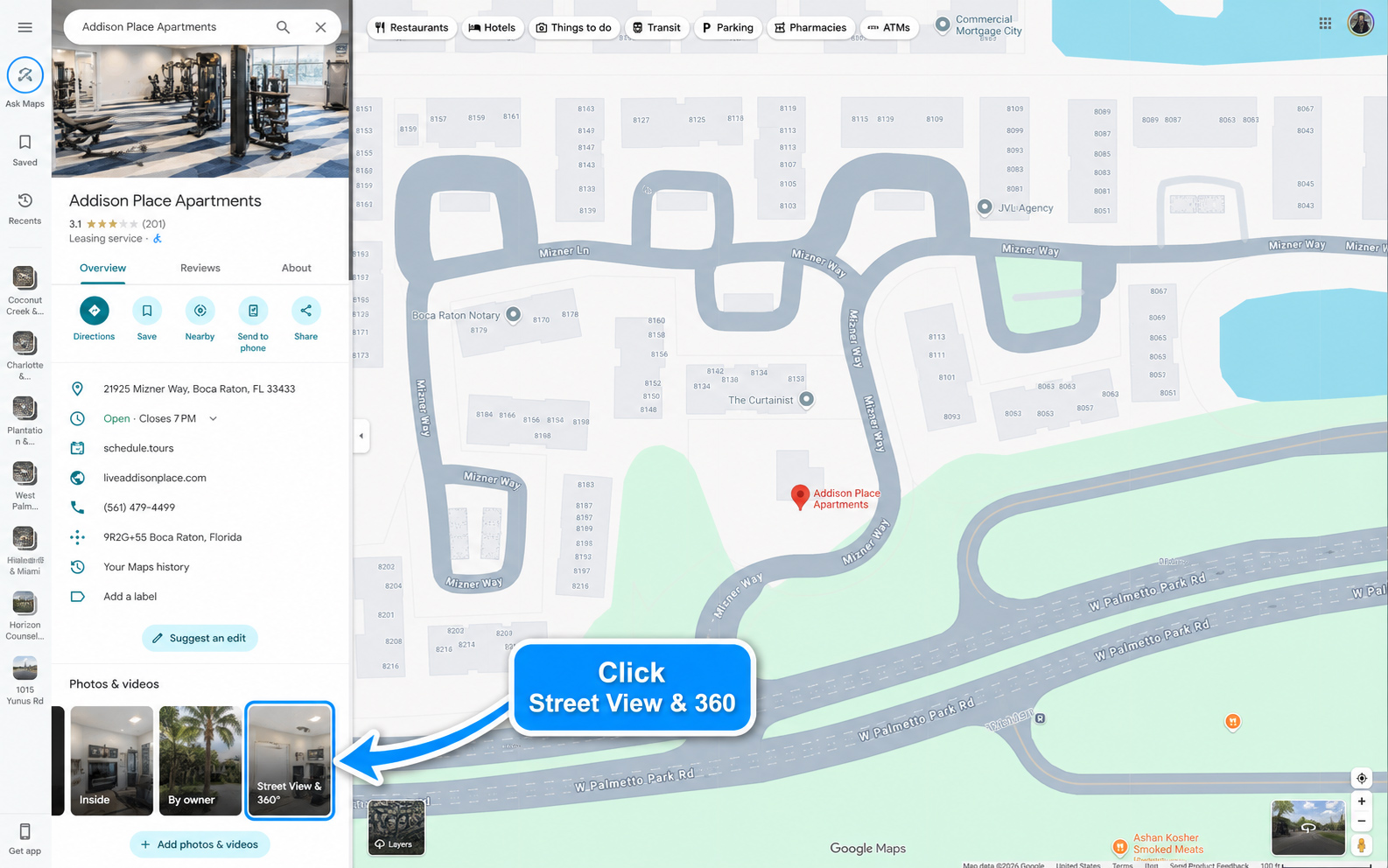Switch to the About tab
Viewport: 1388px width, 868px height.
point(297,268)
